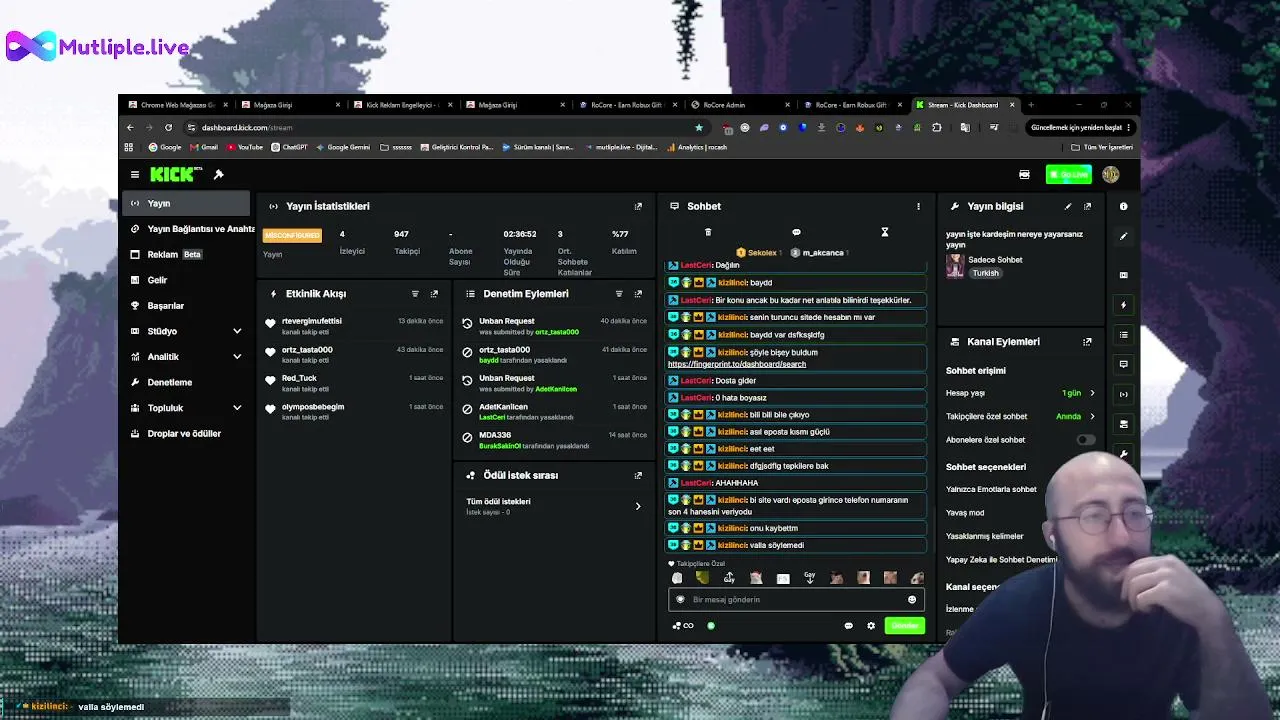Click the hourglass icon in Sohbet toolbar
The width and height of the screenshot is (1280, 720).
tap(884, 232)
